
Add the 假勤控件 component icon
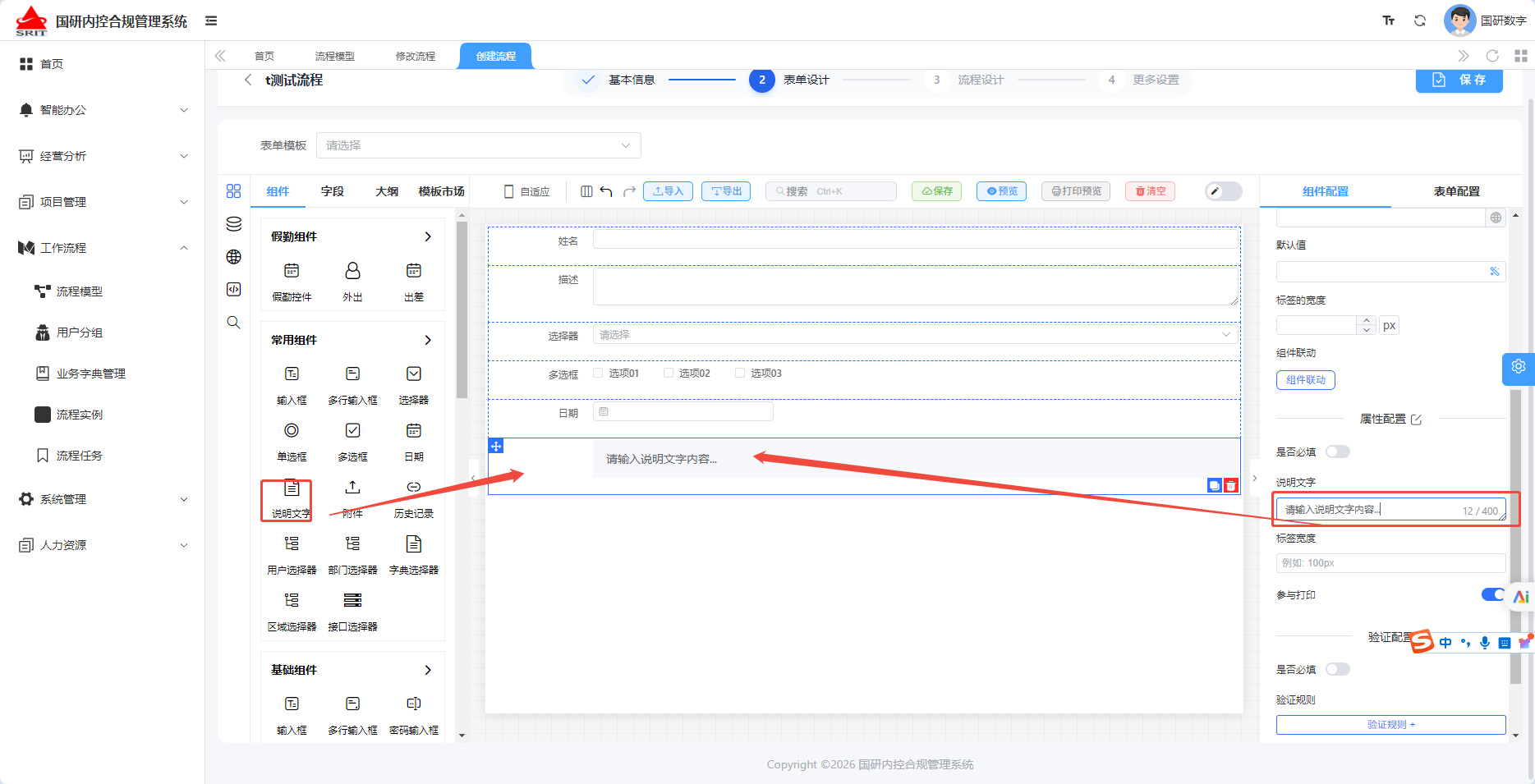pyautogui.click(x=292, y=271)
